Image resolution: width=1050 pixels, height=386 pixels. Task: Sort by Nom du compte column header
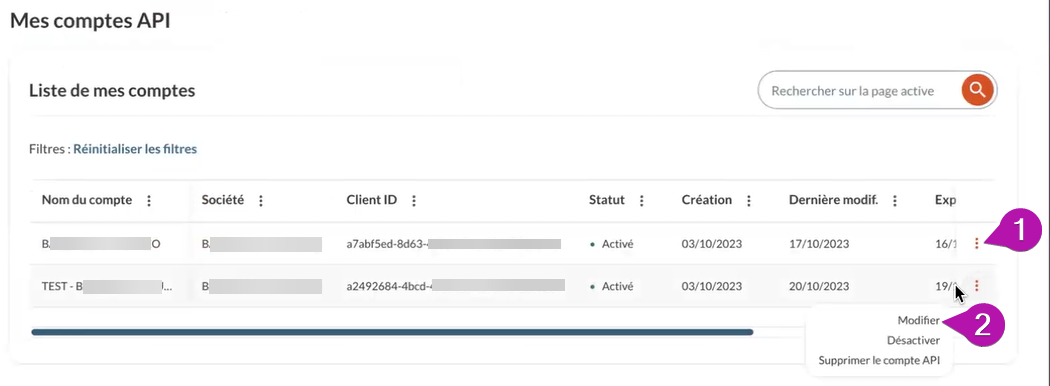click(x=87, y=200)
